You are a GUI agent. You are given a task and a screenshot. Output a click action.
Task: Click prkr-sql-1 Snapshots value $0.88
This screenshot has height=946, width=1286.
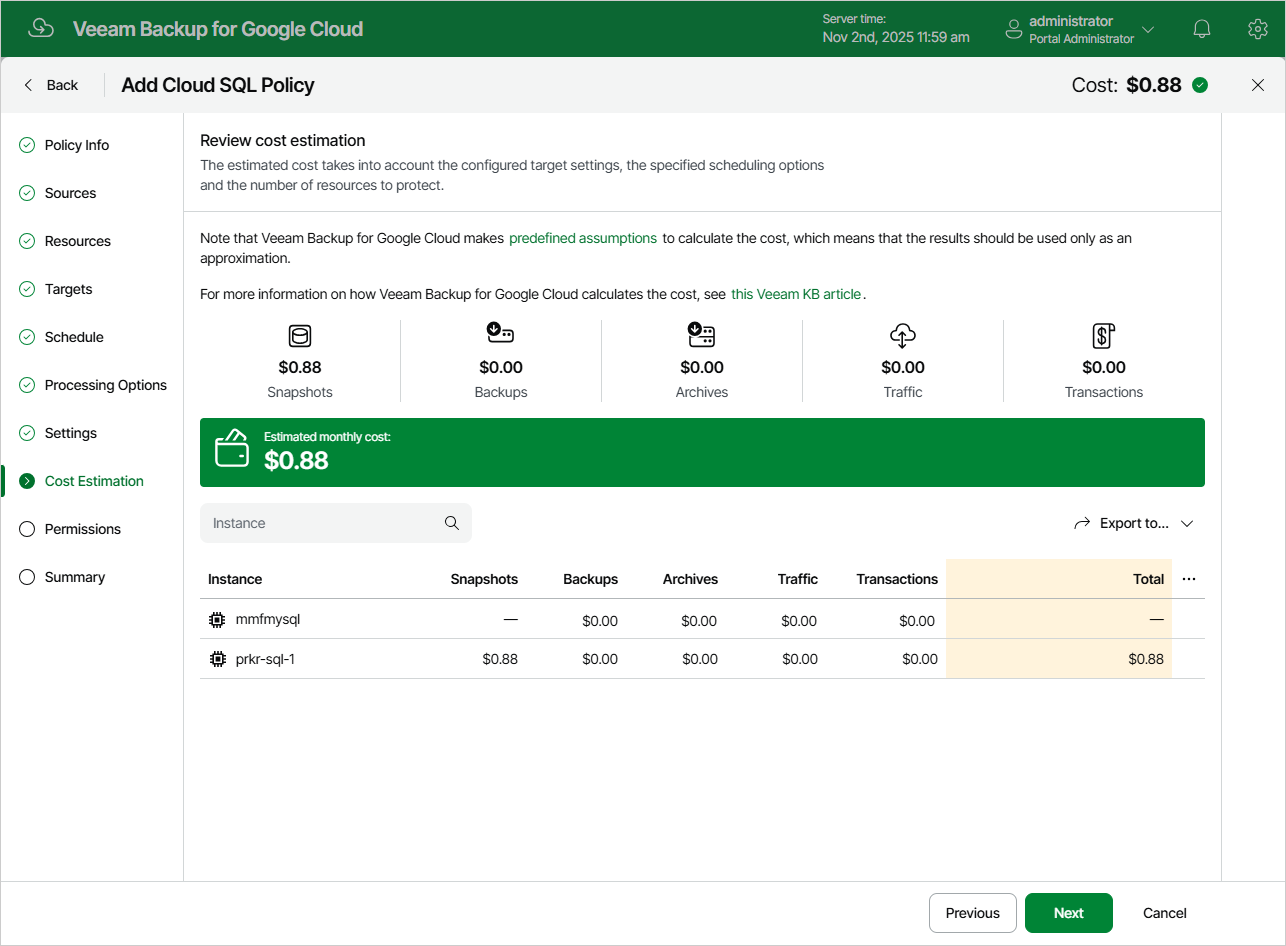(500, 660)
